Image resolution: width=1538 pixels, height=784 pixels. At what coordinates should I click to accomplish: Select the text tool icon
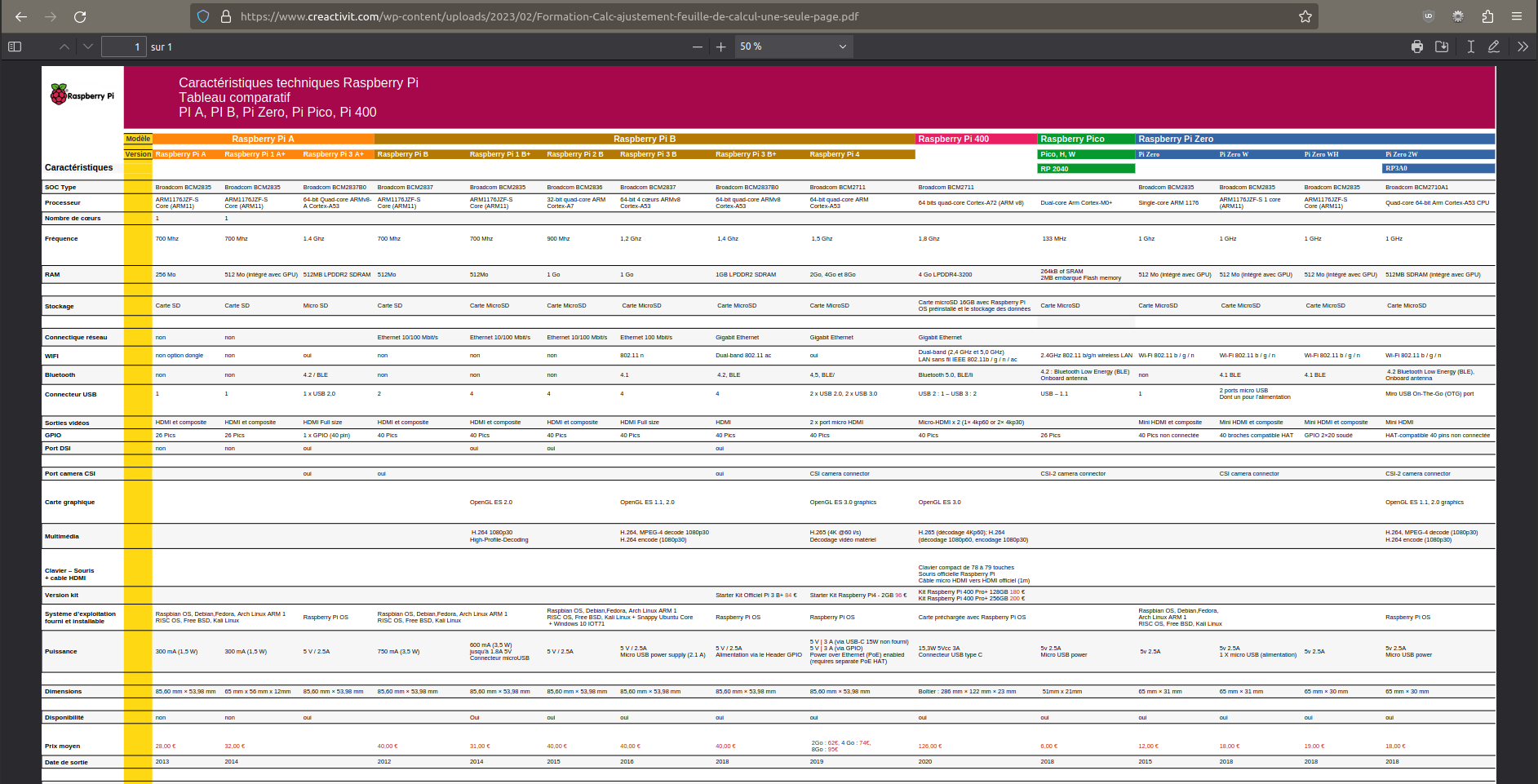pyautogui.click(x=1470, y=47)
